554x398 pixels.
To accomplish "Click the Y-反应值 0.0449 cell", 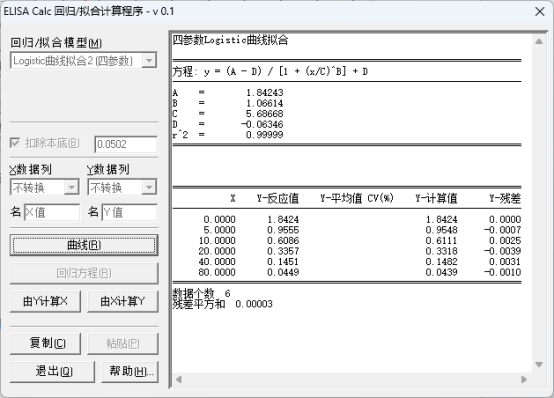I will tap(283, 273).
